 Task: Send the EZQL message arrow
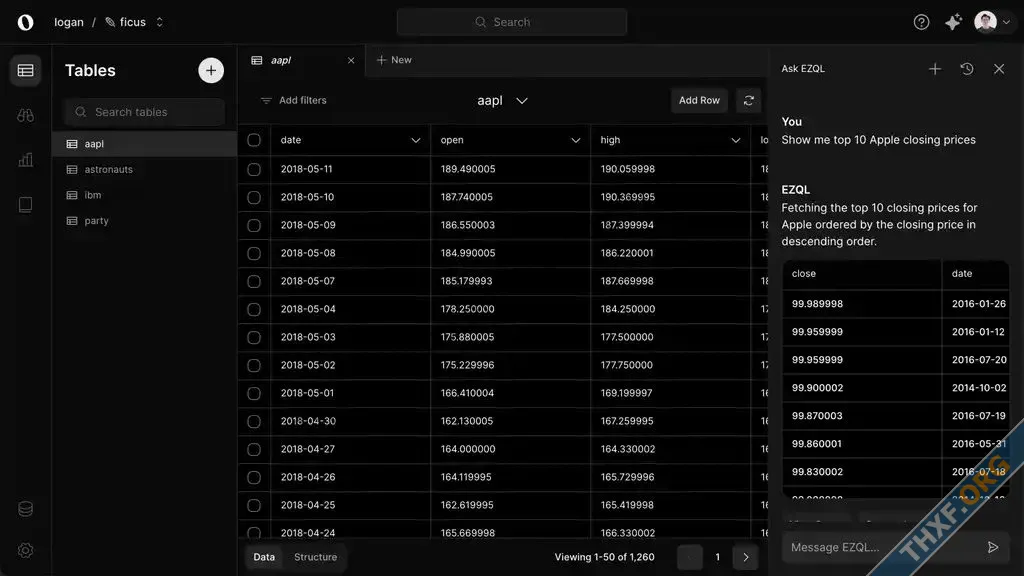[x=993, y=547]
